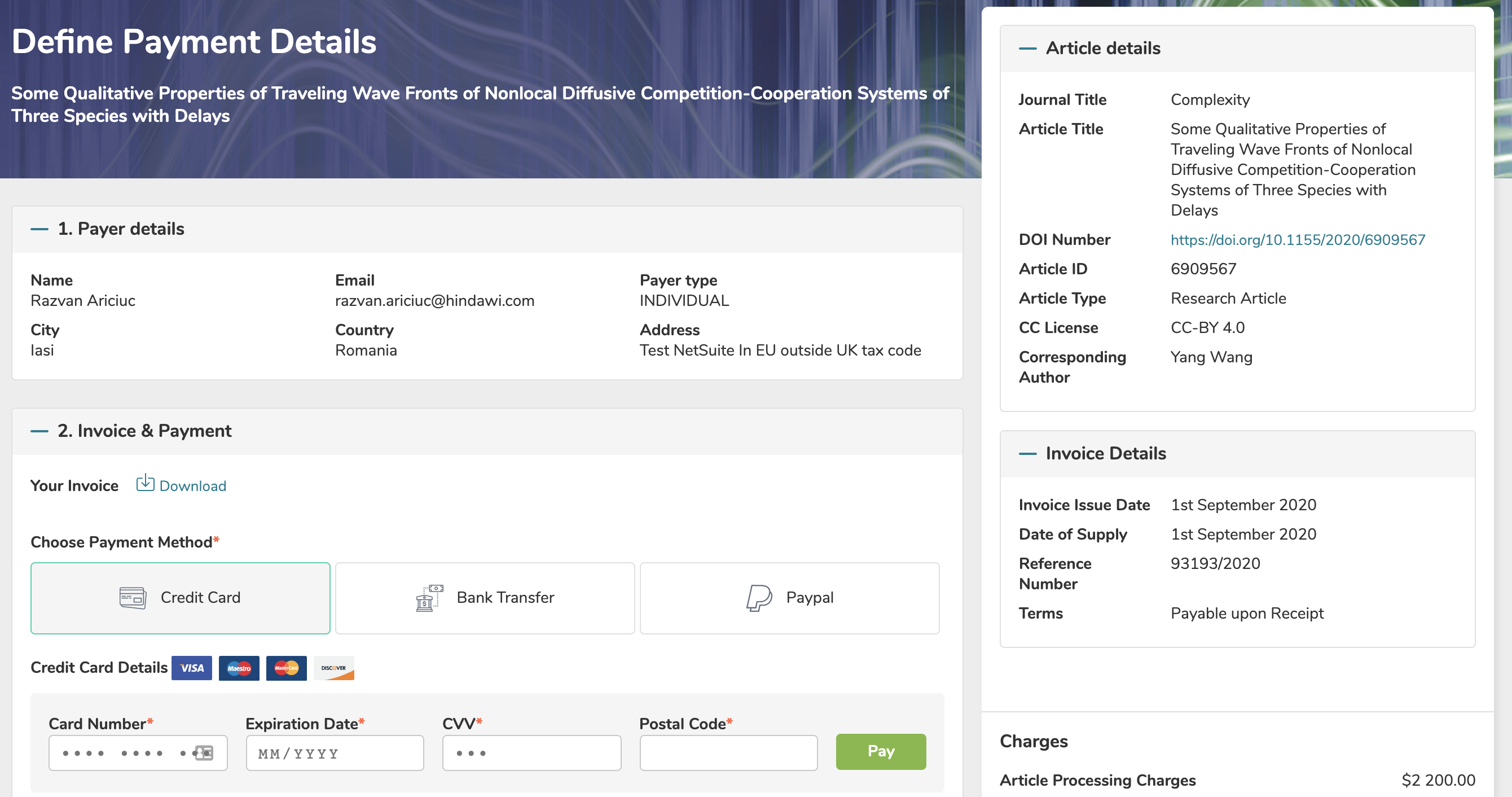Open the DOI link for the article

point(1298,240)
